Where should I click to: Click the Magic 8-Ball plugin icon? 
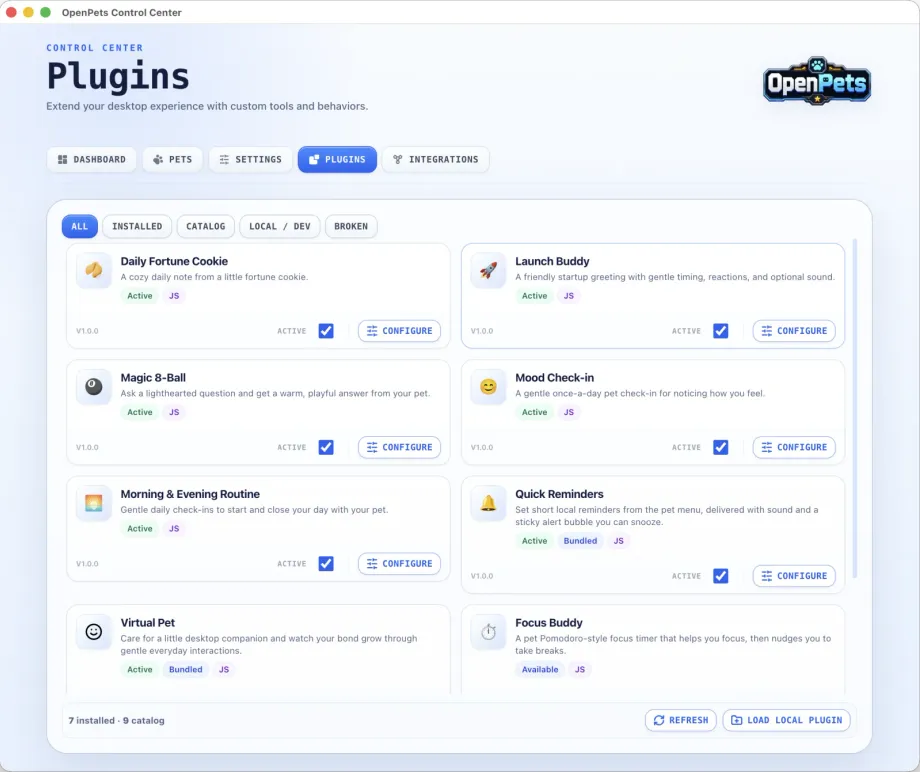pyautogui.click(x=94, y=387)
